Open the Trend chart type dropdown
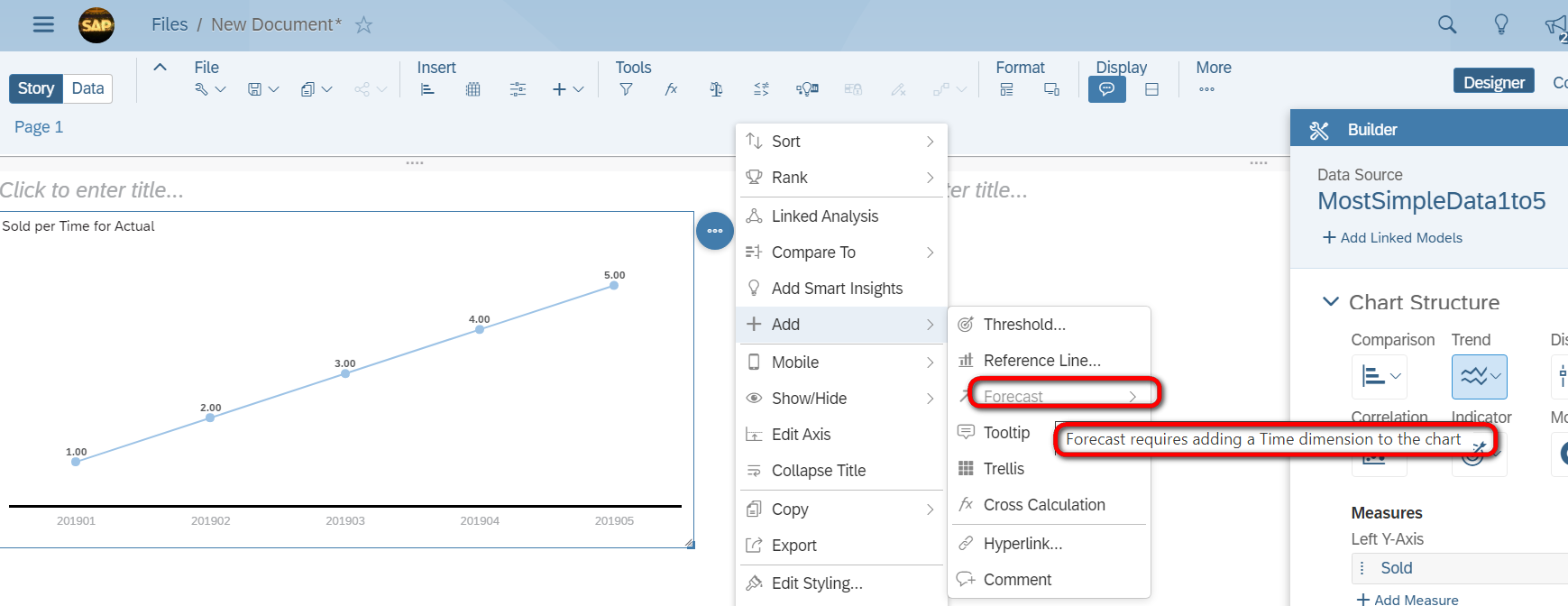The height and width of the screenshot is (606, 1568). (1479, 377)
